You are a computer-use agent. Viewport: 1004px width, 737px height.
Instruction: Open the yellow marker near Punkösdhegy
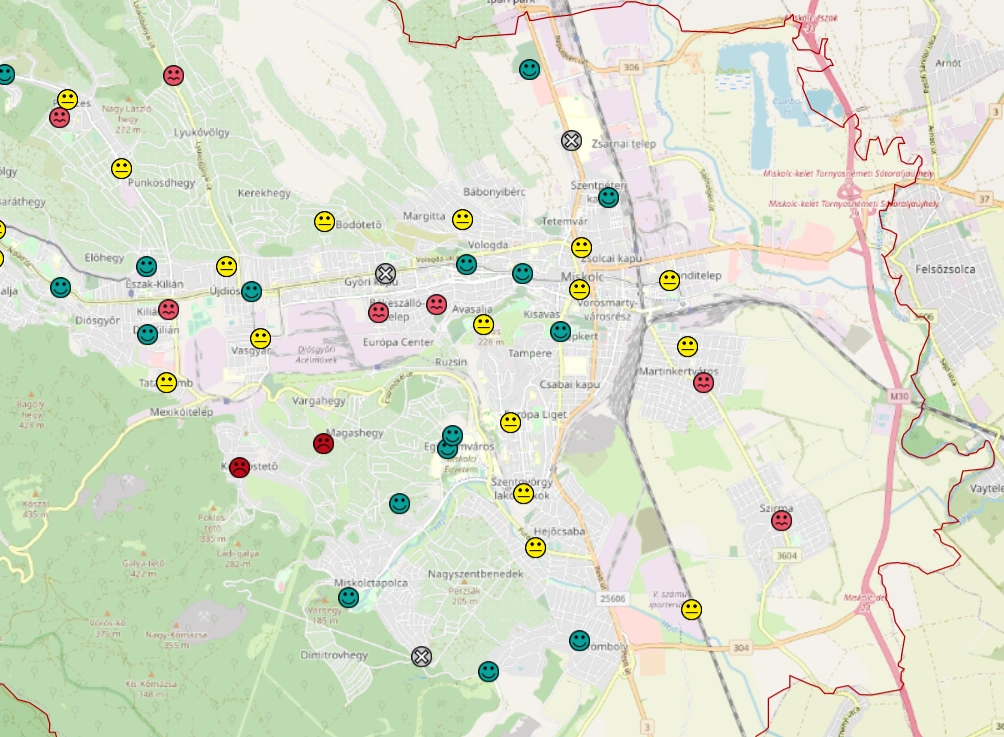point(121,168)
